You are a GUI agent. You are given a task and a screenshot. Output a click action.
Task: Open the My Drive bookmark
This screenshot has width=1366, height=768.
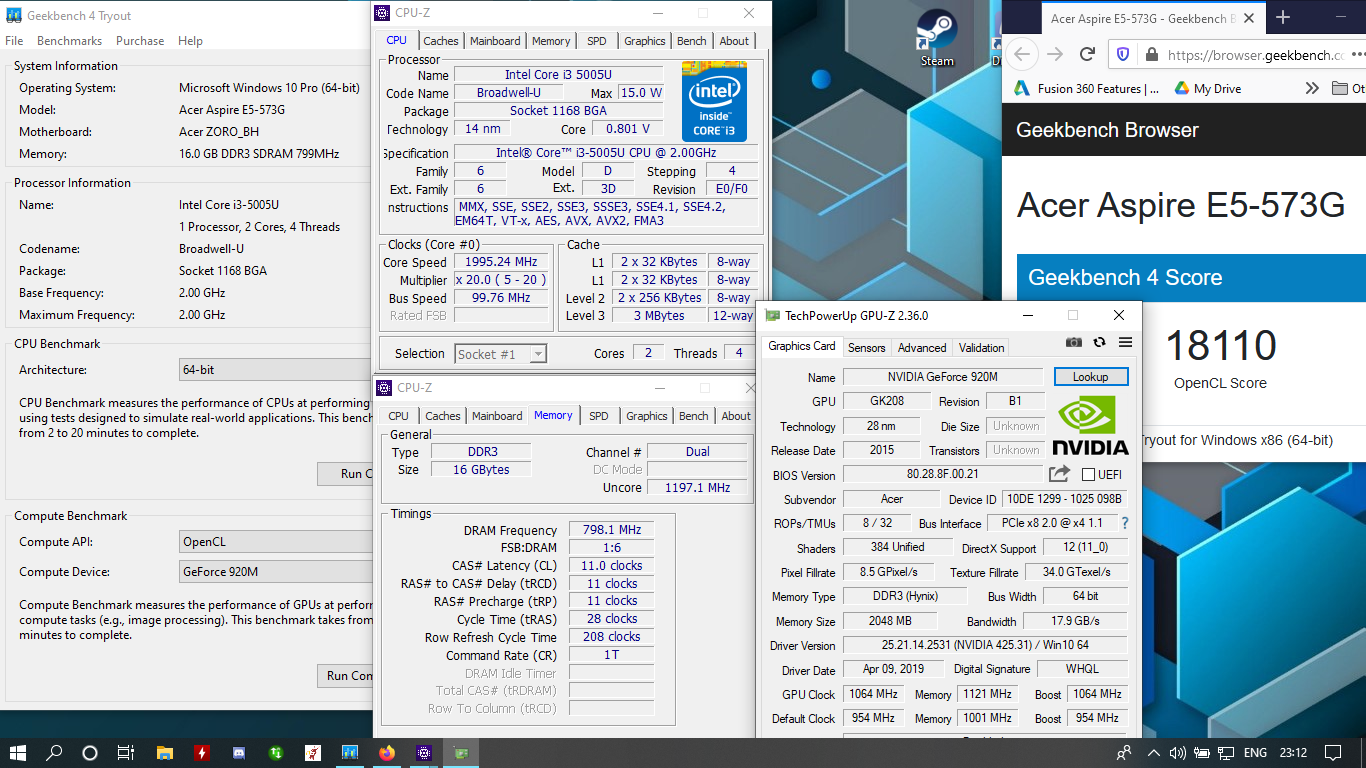point(1206,88)
